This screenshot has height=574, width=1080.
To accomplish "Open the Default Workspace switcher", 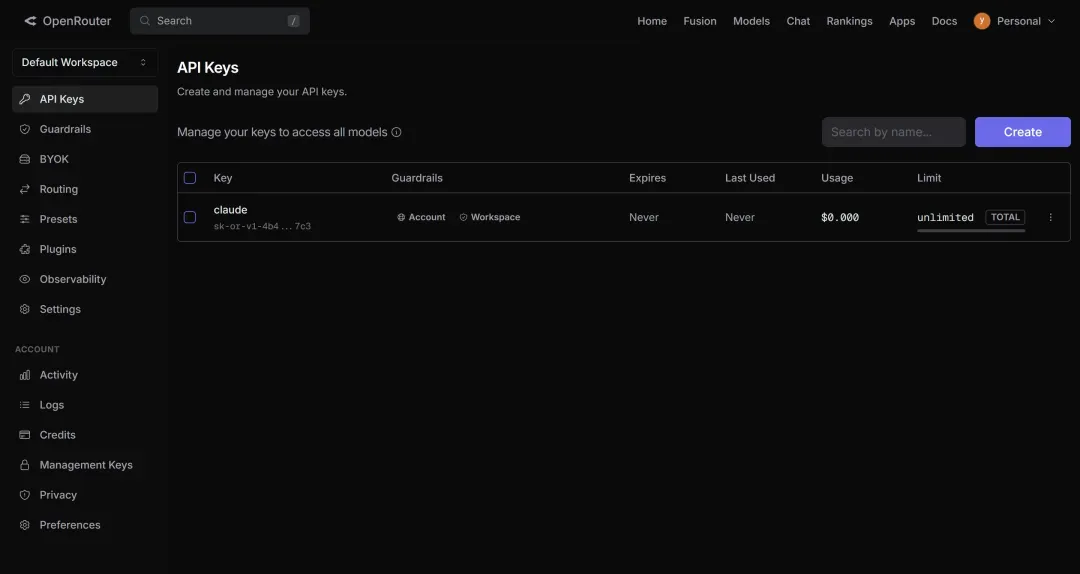I will pos(85,62).
